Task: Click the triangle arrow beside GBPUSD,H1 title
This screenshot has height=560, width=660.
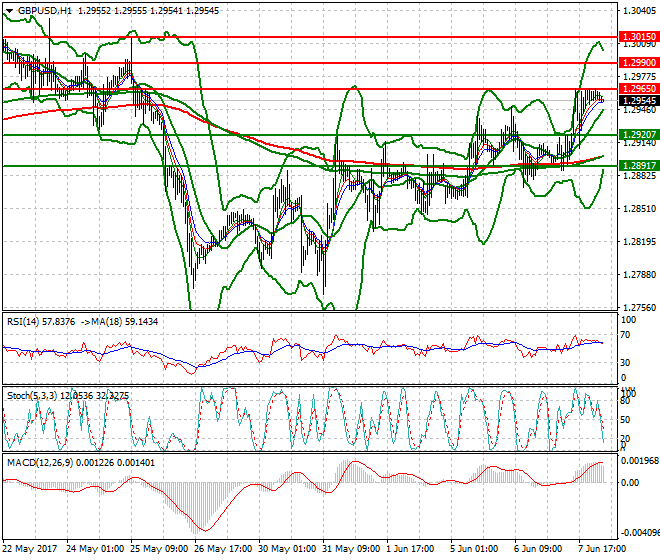Action: click(8, 9)
